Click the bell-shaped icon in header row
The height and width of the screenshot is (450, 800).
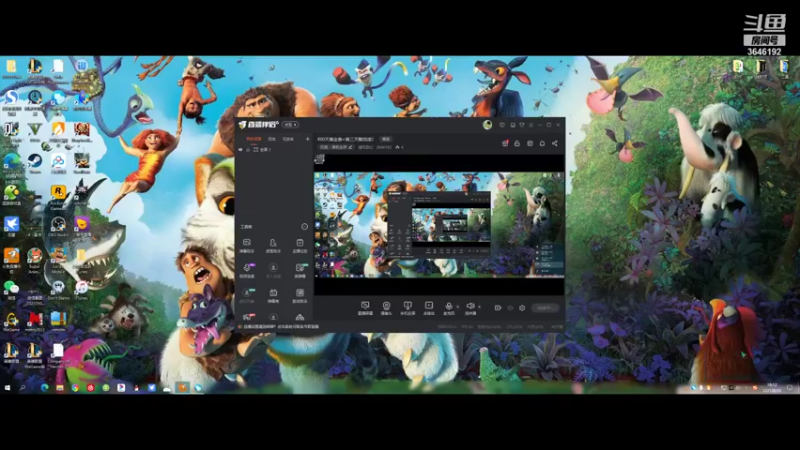542,143
